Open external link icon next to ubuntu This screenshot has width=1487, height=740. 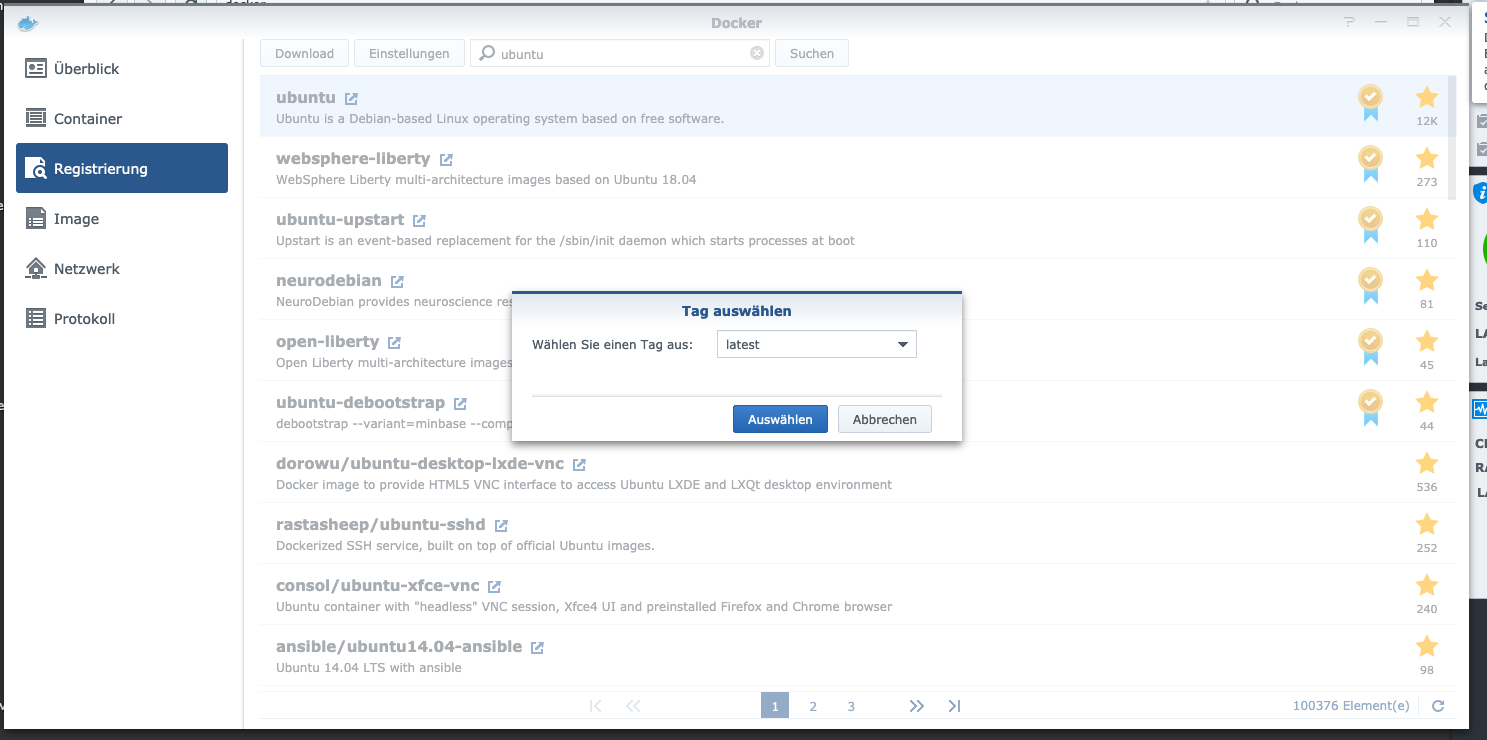(351, 99)
